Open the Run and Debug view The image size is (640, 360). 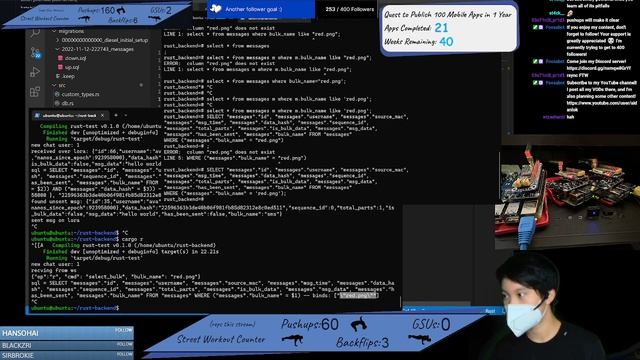[35, 72]
